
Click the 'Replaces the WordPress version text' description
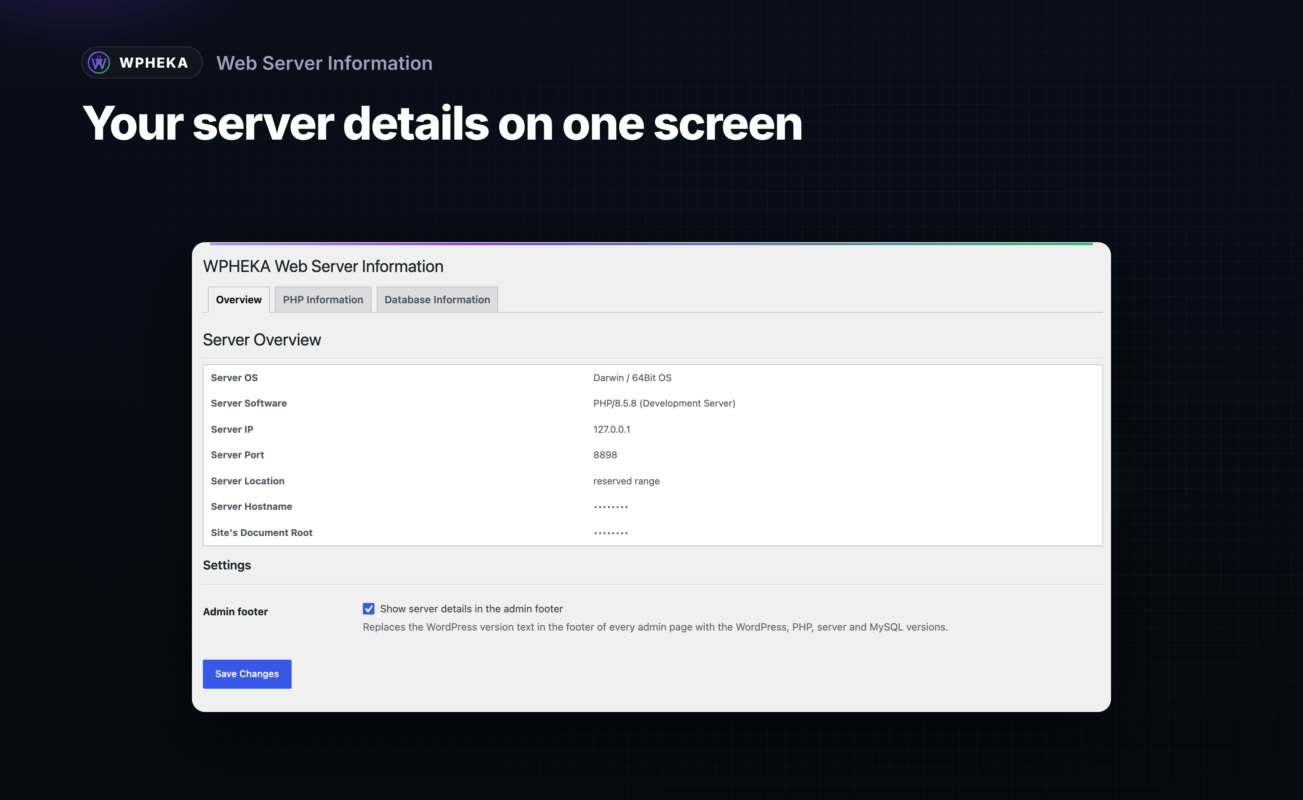pyautogui.click(x=655, y=628)
